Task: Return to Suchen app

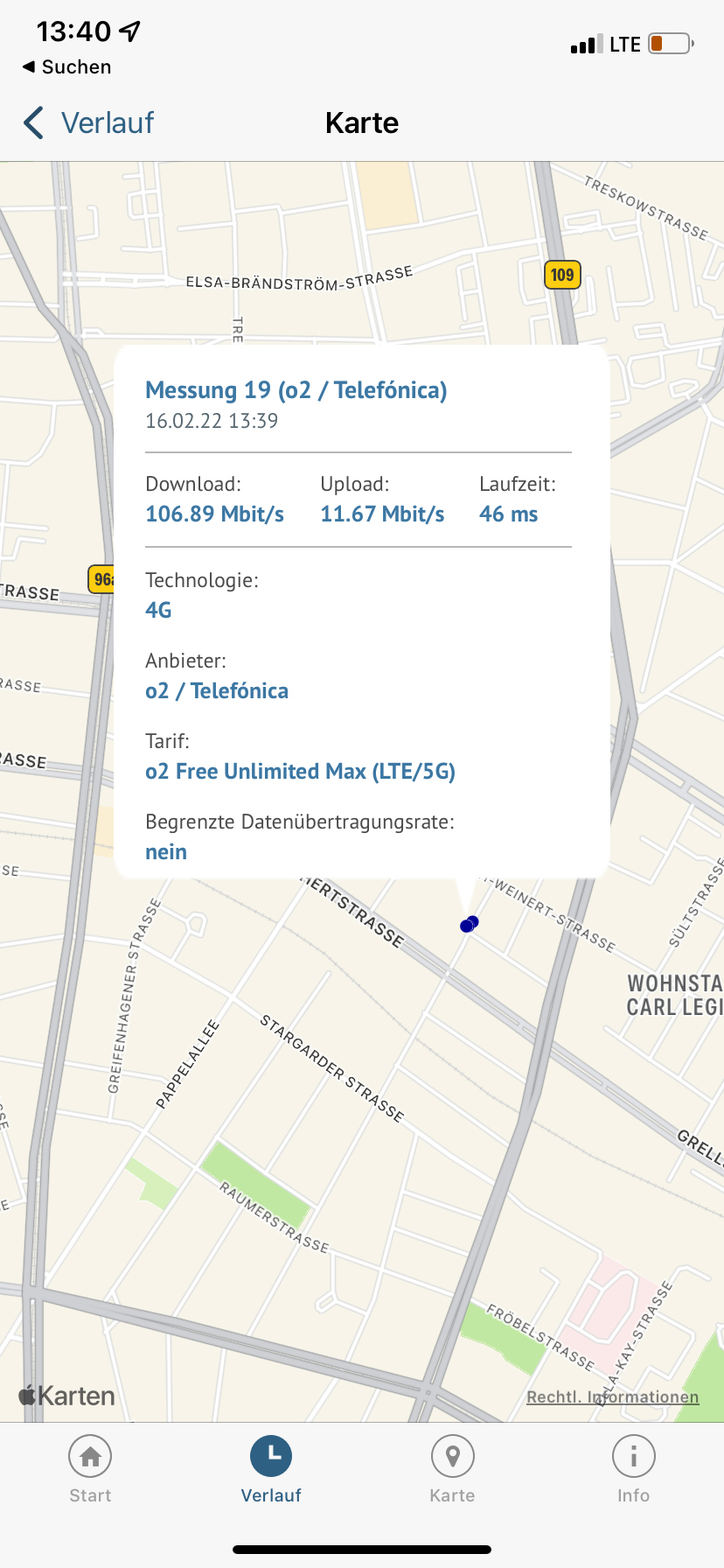Action: click(66, 67)
